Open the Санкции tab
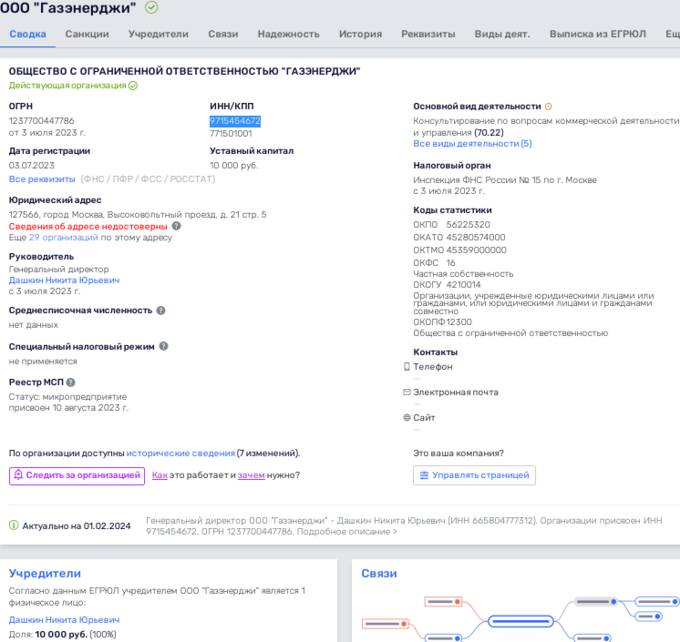 click(87, 34)
